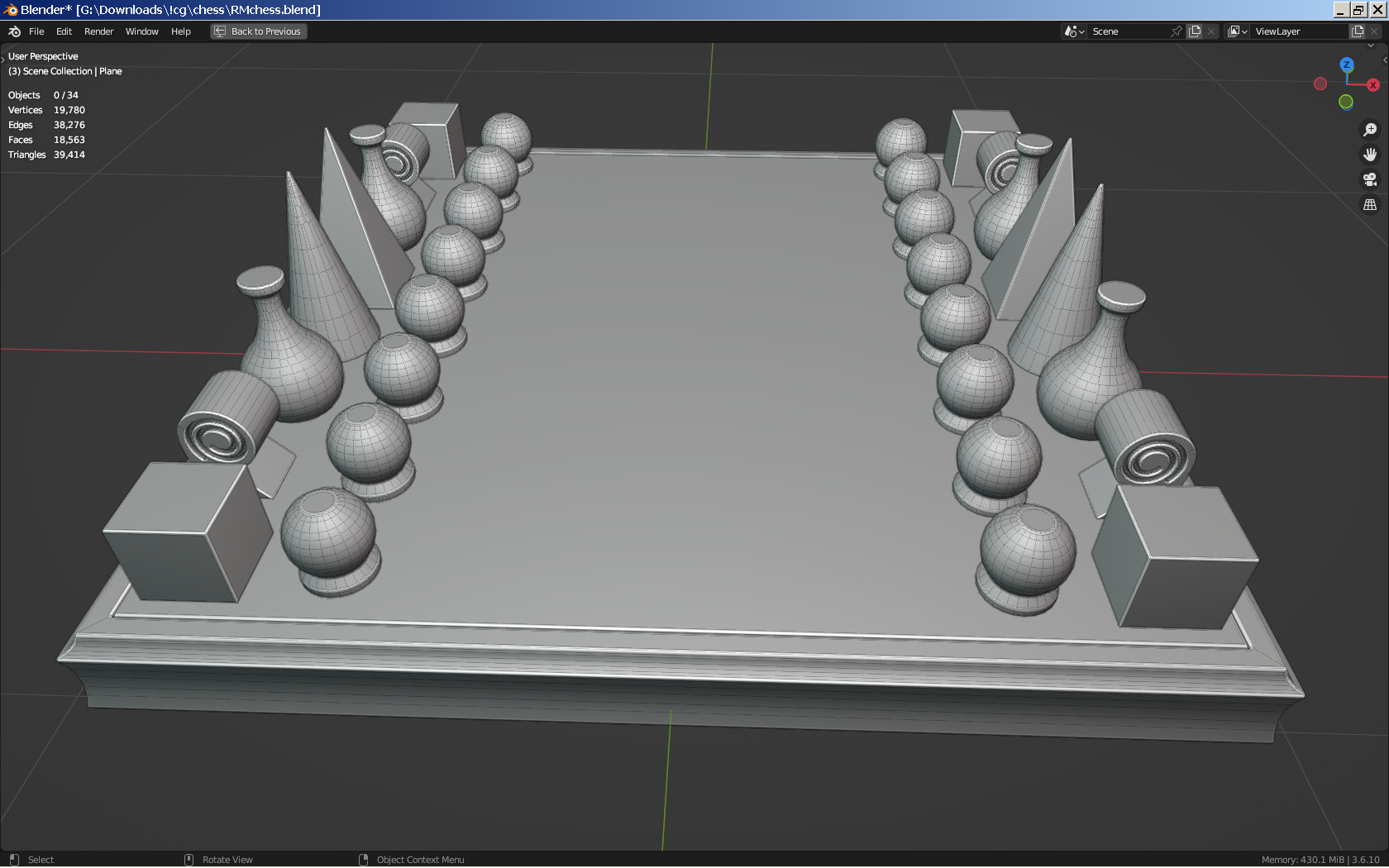
Task: Close the Blender window
Action: tap(1377, 10)
